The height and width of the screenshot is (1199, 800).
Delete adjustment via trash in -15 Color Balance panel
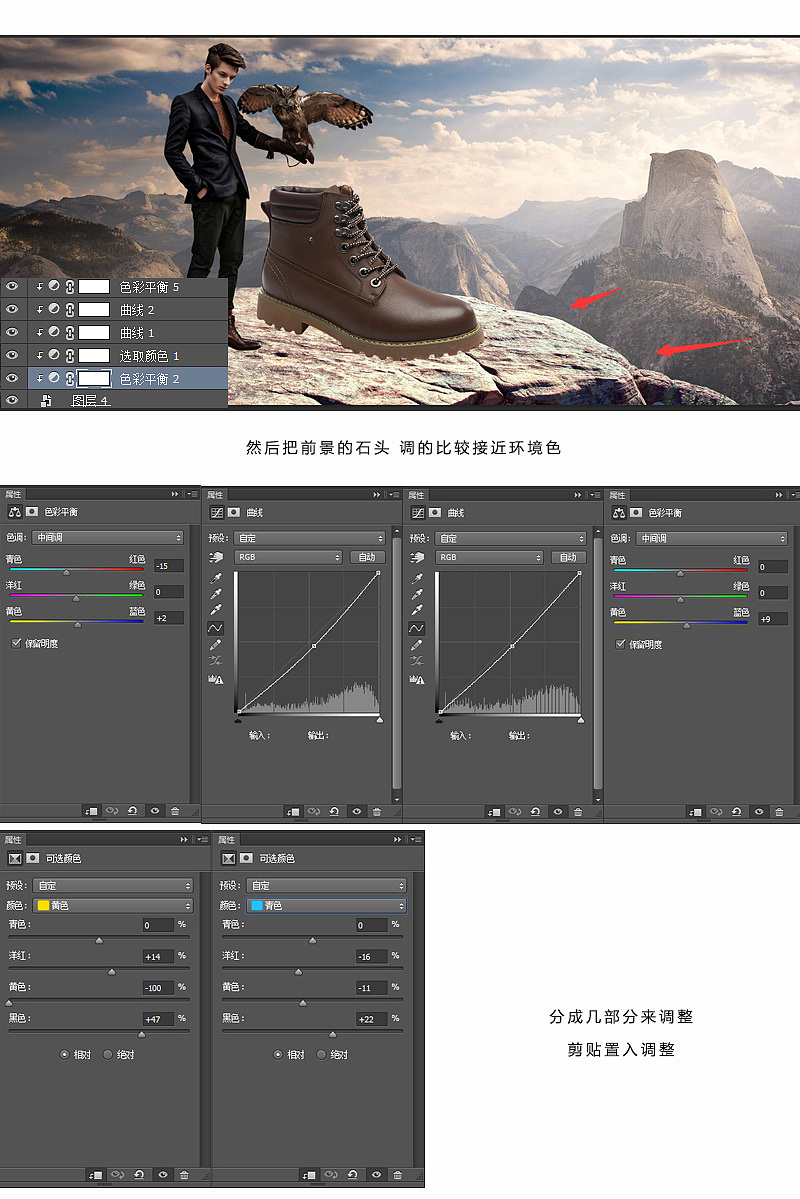point(174,811)
